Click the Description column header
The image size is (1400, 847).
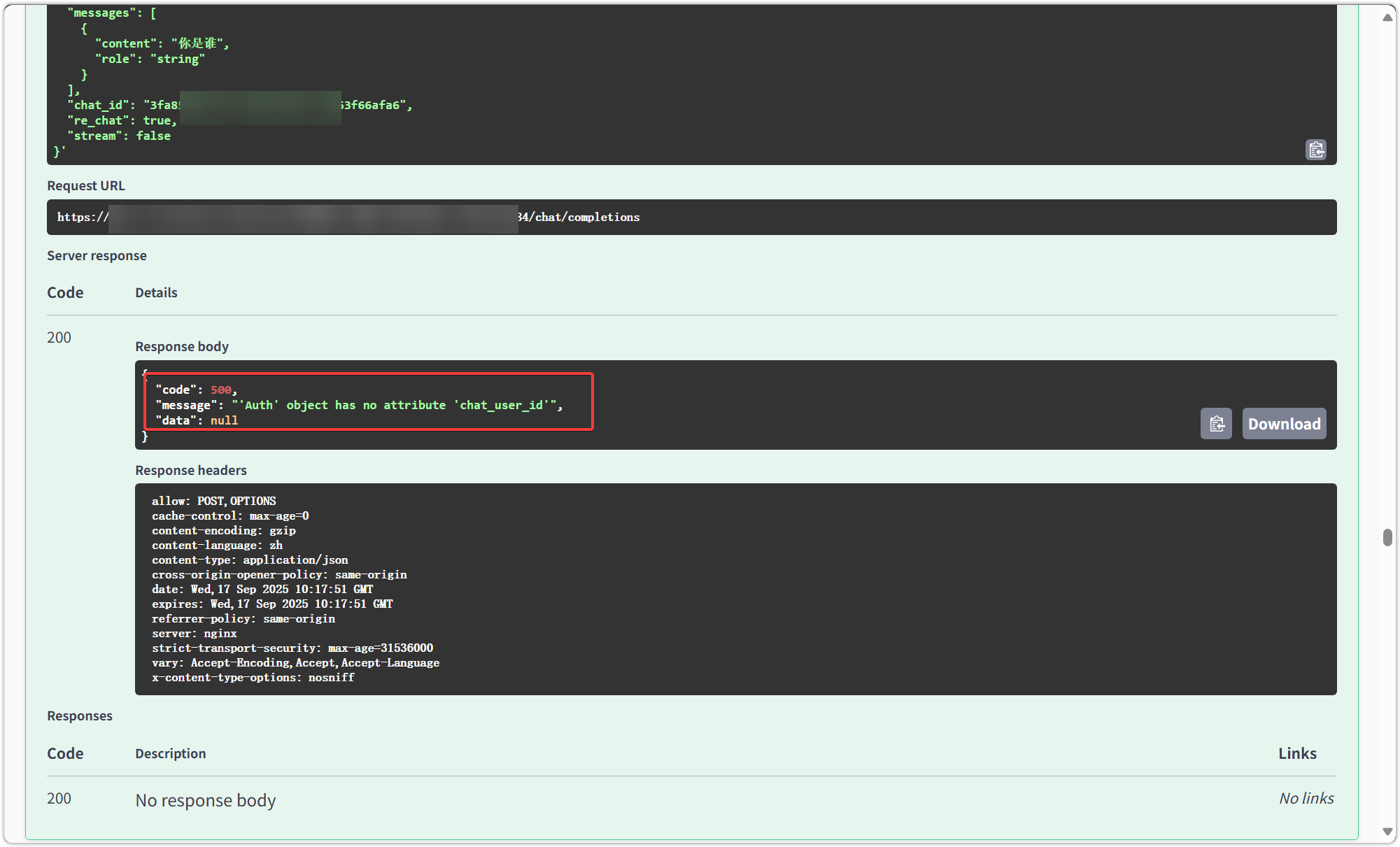[x=171, y=754]
